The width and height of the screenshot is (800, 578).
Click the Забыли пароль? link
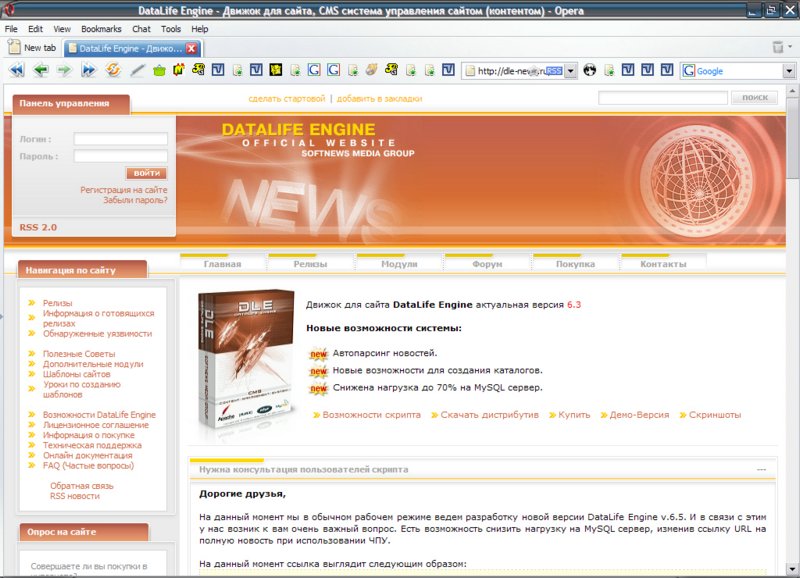click(135, 200)
